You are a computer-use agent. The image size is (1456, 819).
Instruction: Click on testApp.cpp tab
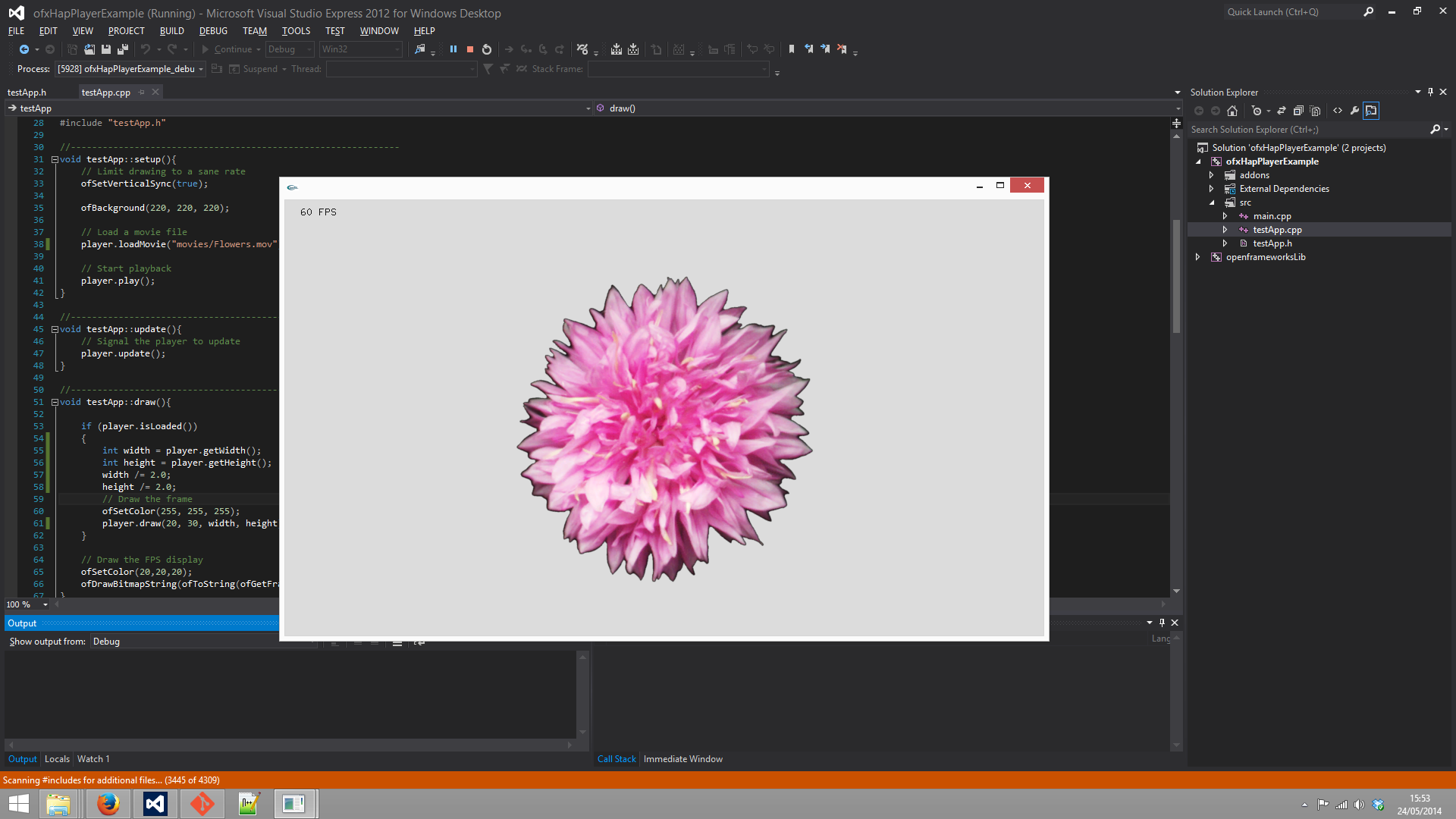pyautogui.click(x=106, y=91)
